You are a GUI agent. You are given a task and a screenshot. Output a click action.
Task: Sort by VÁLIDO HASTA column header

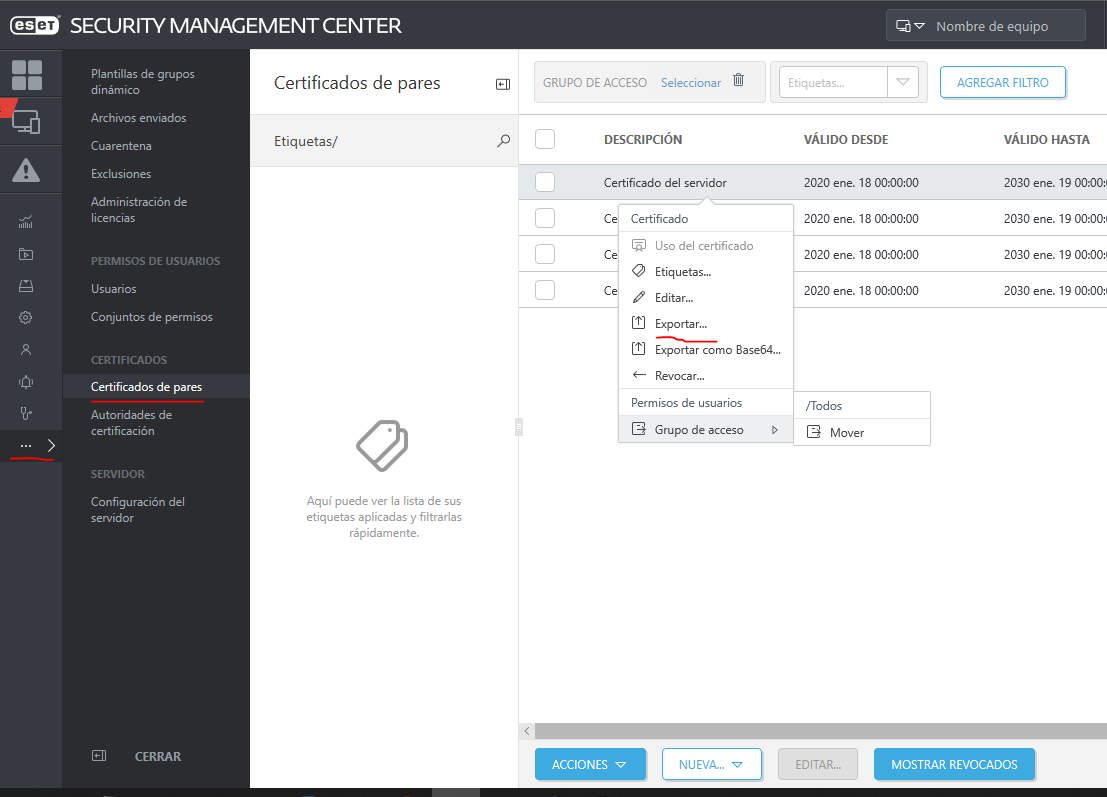(1046, 140)
